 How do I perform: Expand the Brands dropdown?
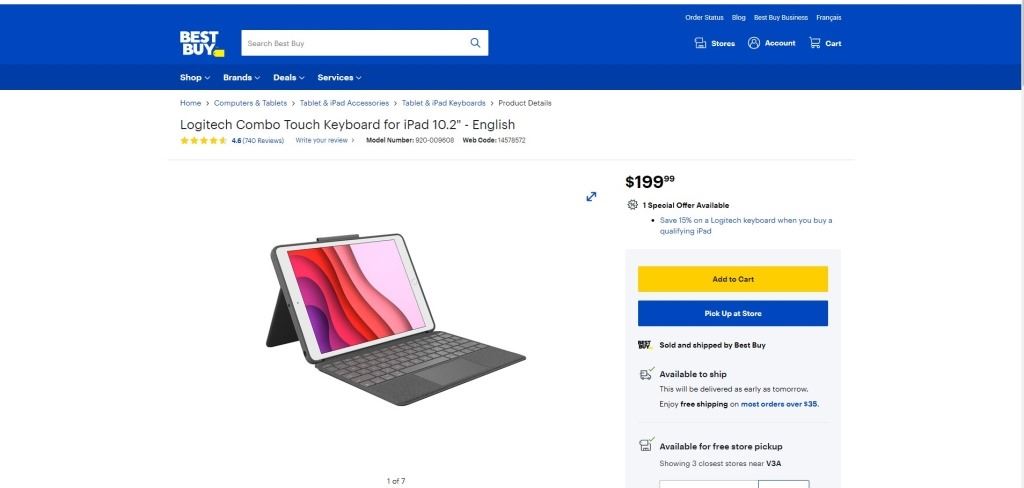(x=242, y=77)
